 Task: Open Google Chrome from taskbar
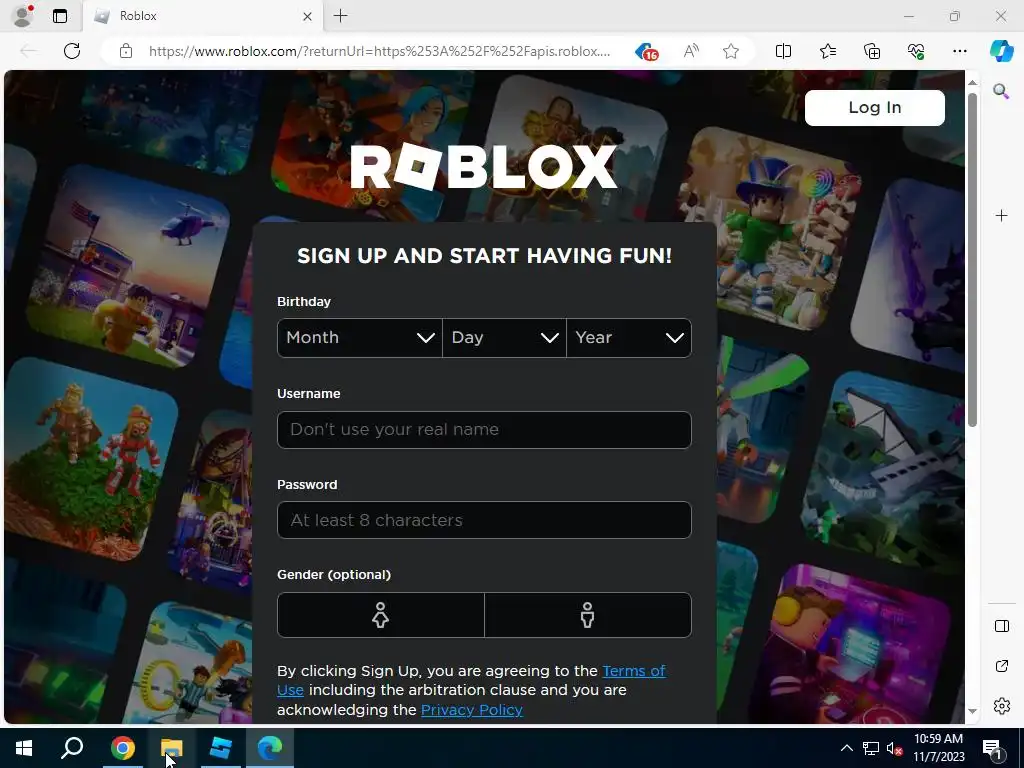(122, 748)
